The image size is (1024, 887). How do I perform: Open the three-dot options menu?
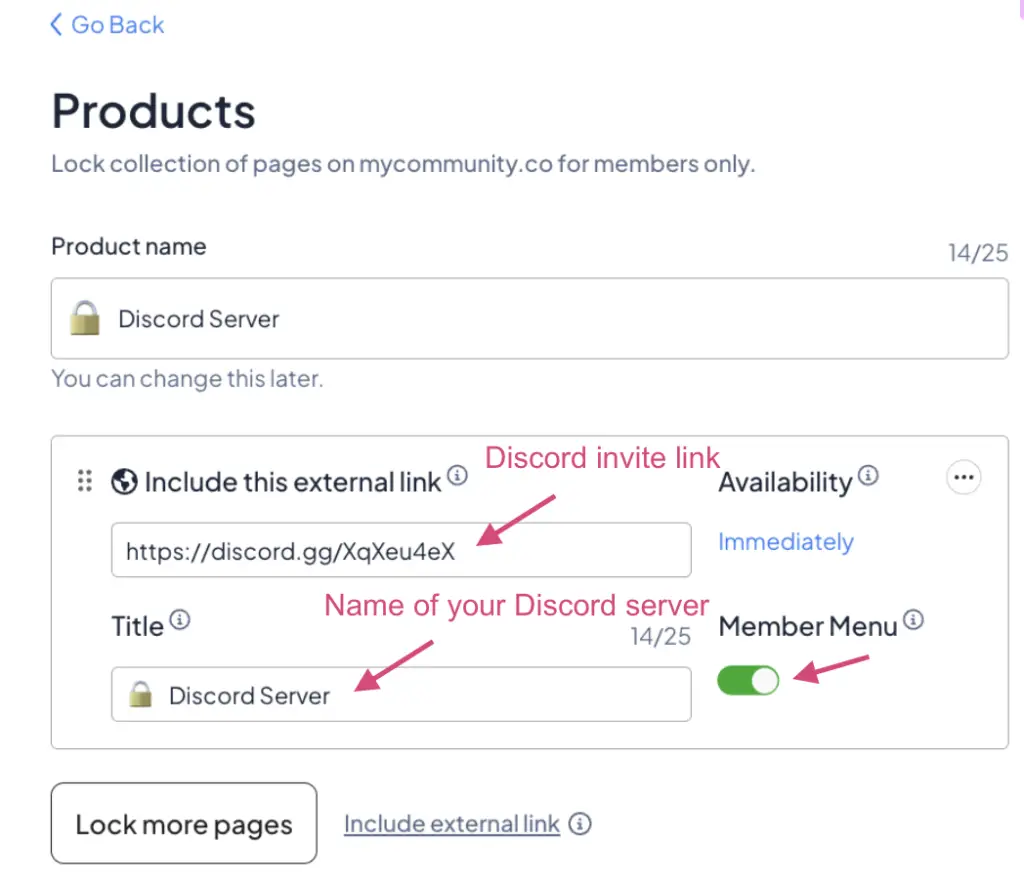click(x=963, y=477)
